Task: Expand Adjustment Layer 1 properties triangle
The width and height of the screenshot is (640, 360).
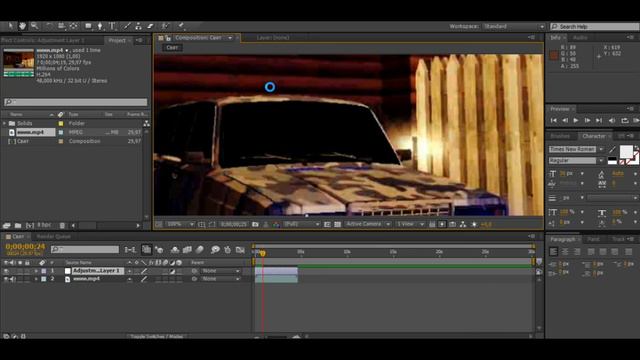Action: tap(36, 271)
